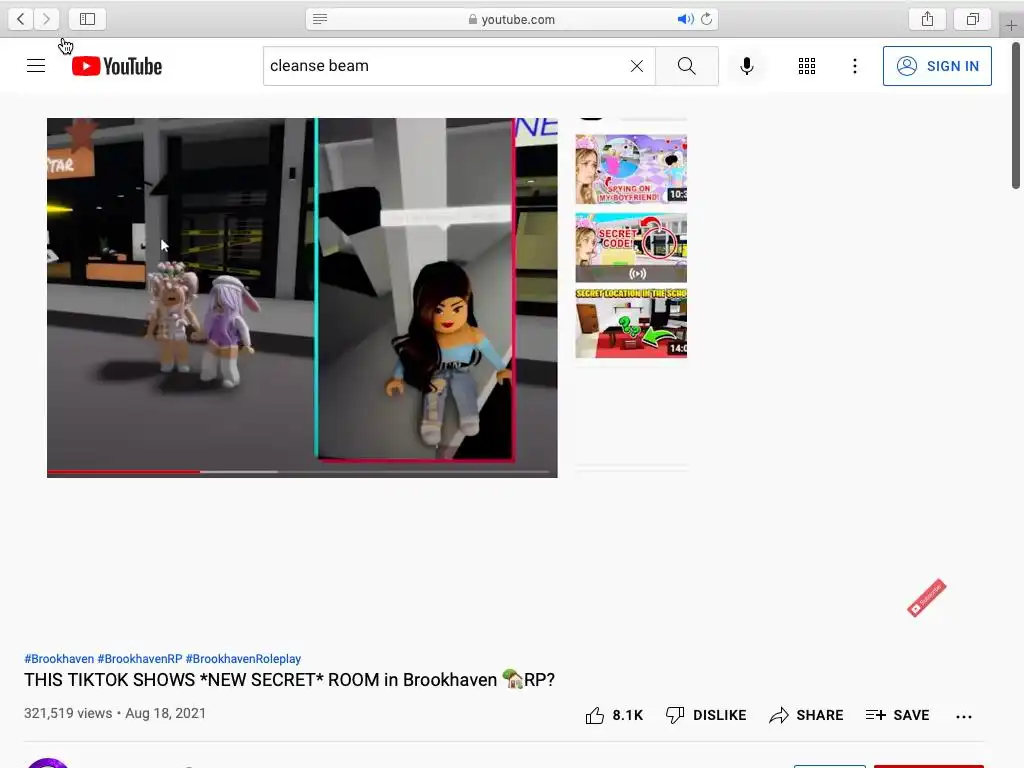Image resolution: width=1024 pixels, height=768 pixels.
Task: Clear the search text with X
Action: (x=637, y=66)
